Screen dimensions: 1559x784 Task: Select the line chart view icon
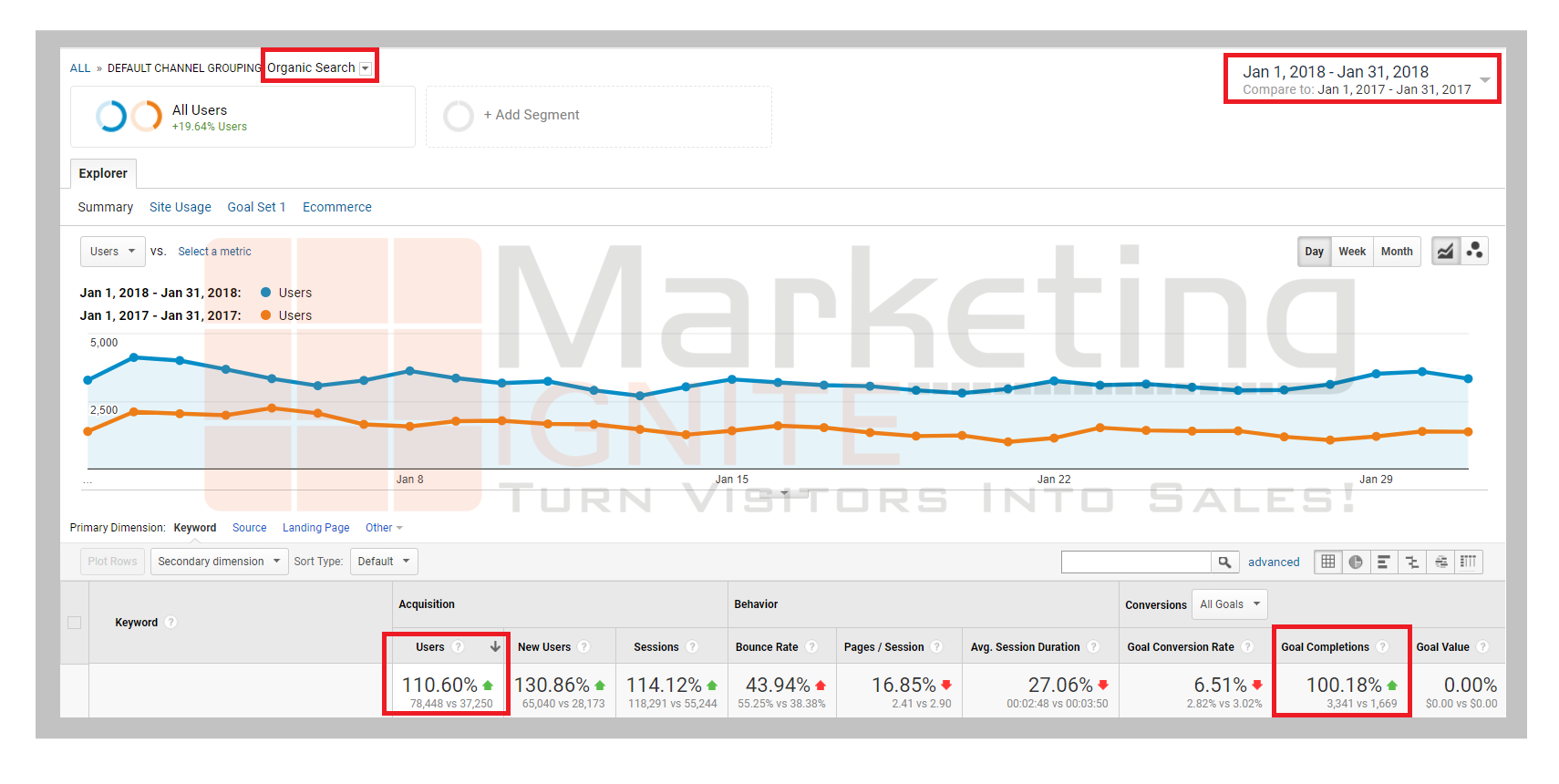1446,251
